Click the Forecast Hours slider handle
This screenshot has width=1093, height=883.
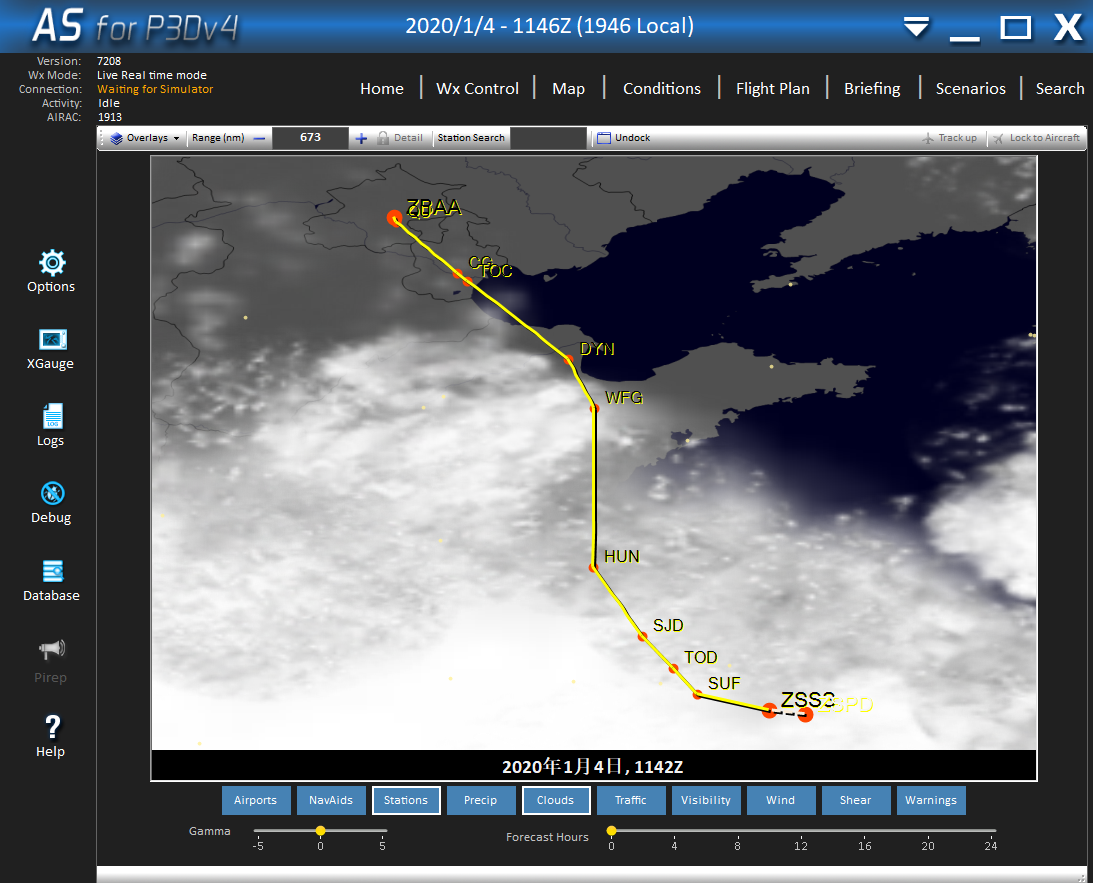pyautogui.click(x=611, y=830)
